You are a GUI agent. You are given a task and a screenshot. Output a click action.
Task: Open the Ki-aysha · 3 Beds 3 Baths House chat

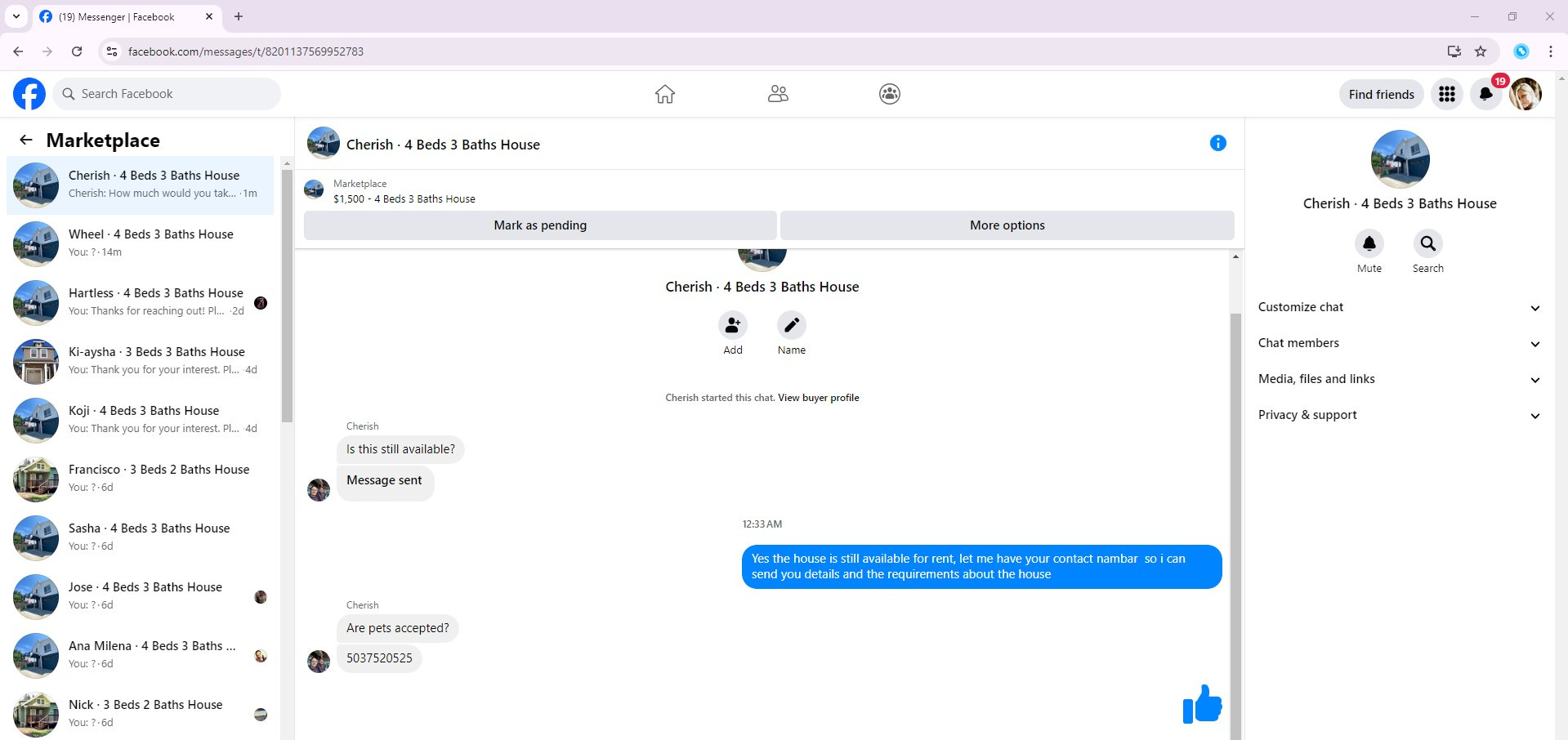pyautogui.click(x=141, y=362)
